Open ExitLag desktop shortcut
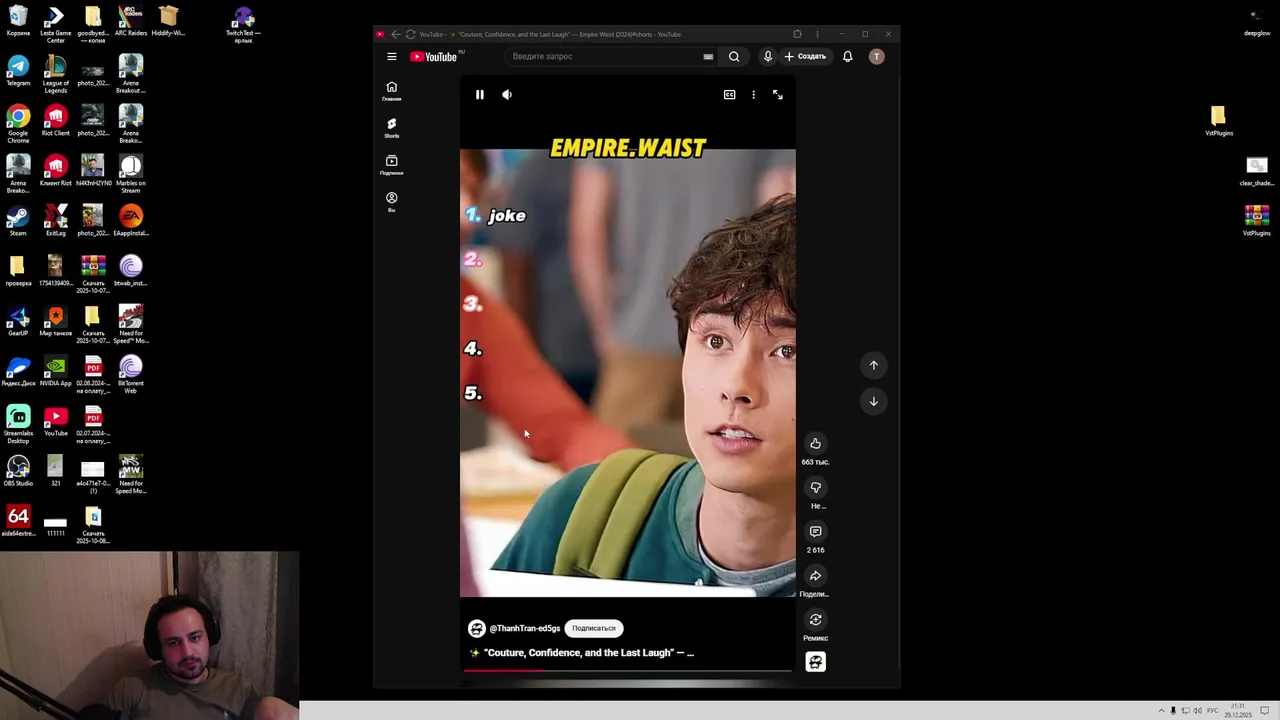Viewport: 1280px width, 720px height. tap(55, 222)
